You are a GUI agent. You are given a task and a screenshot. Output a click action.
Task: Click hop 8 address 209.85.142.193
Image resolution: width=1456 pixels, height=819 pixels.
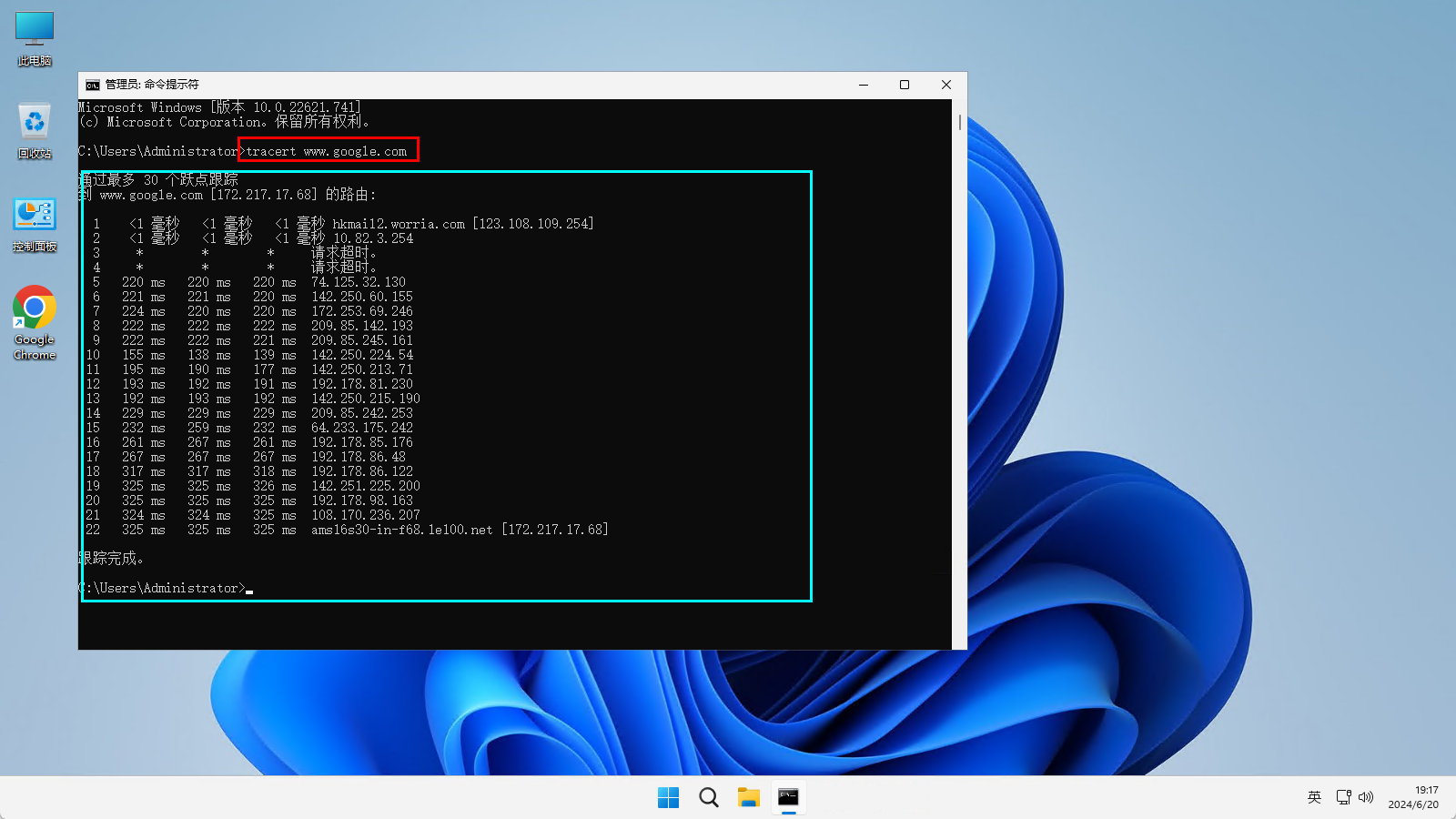(362, 326)
